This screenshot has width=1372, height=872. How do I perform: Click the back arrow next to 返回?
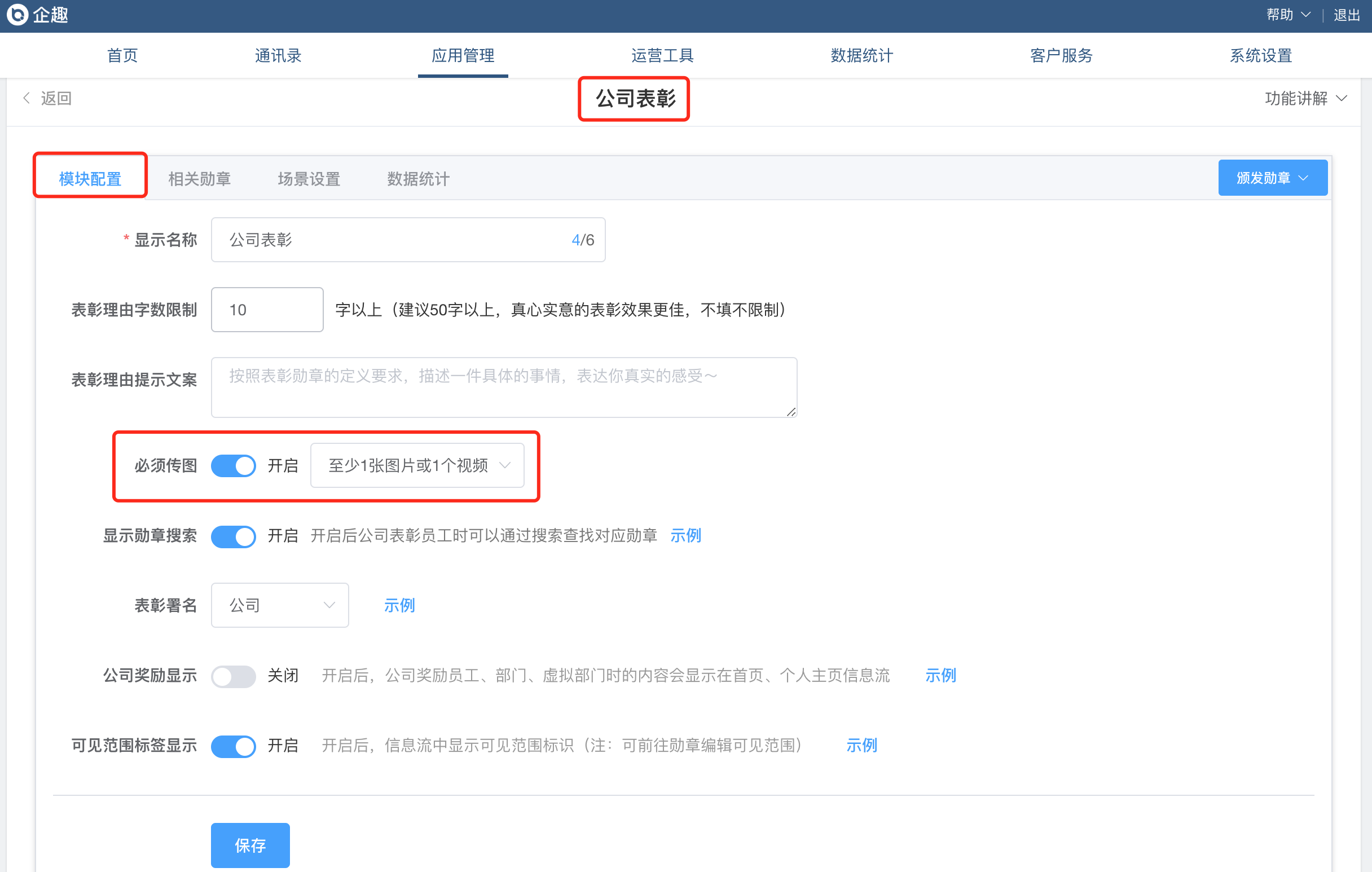tap(26, 98)
